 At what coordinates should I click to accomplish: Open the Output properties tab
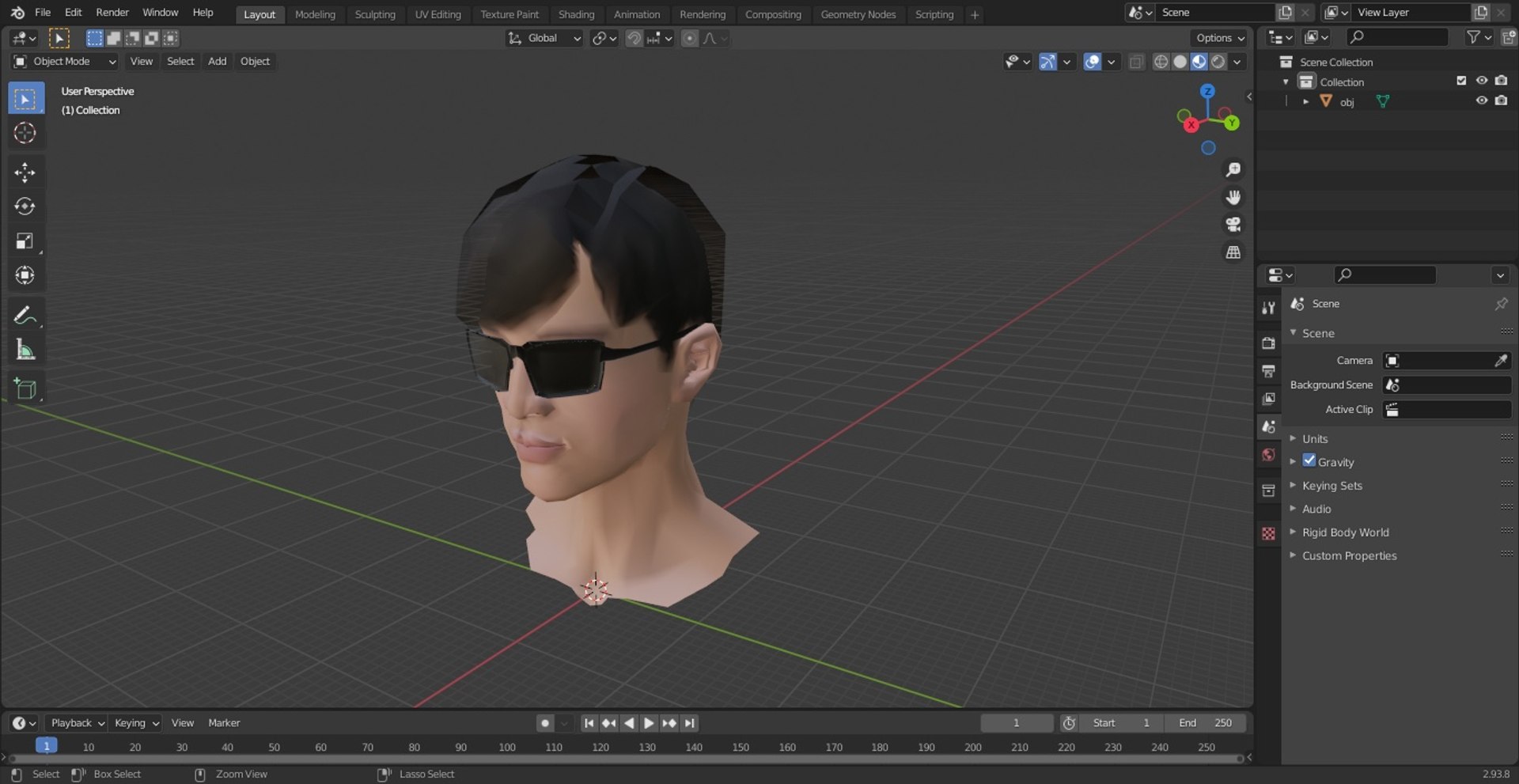pyautogui.click(x=1269, y=370)
